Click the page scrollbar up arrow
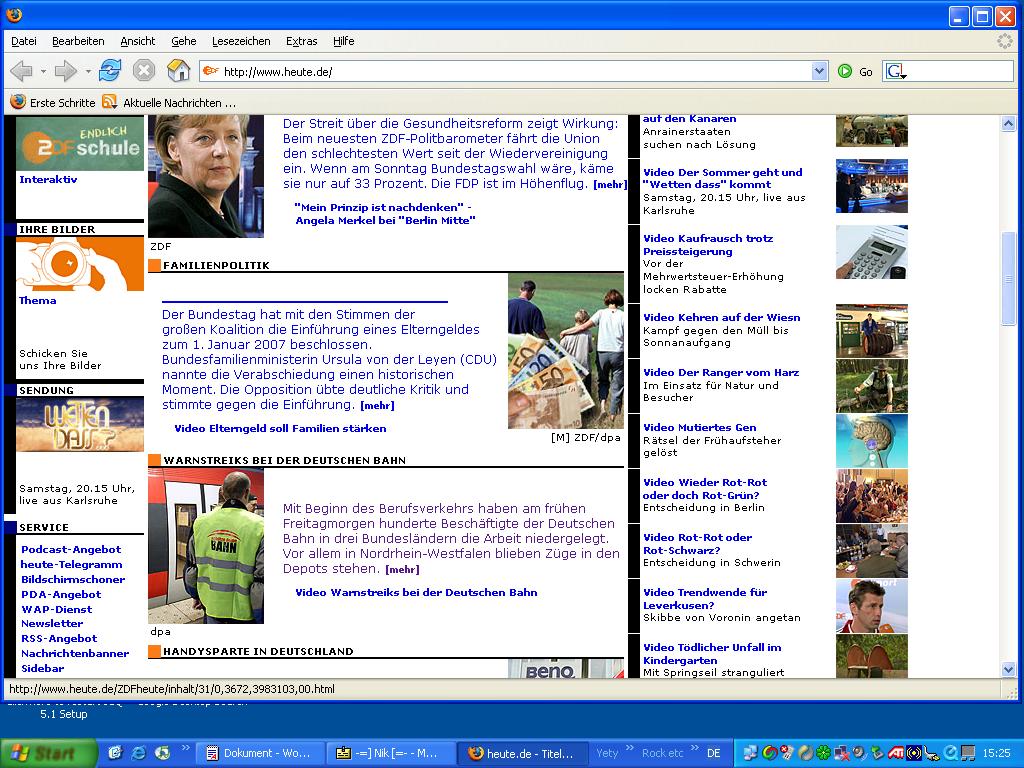This screenshot has height=768, width=1024. [x=1008, y=123]
